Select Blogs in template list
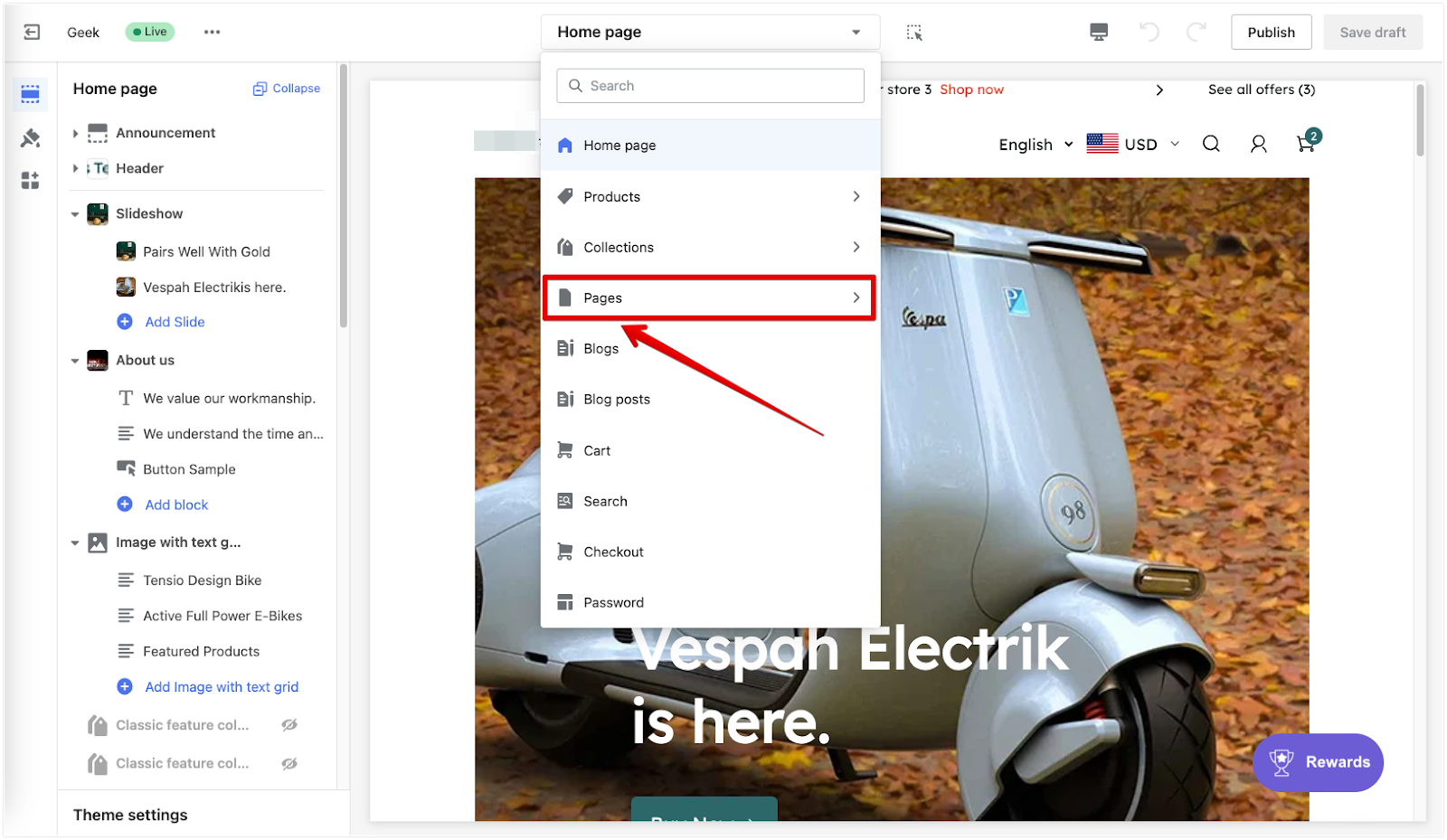The image size is (1447, 840). tap(710, 349)
